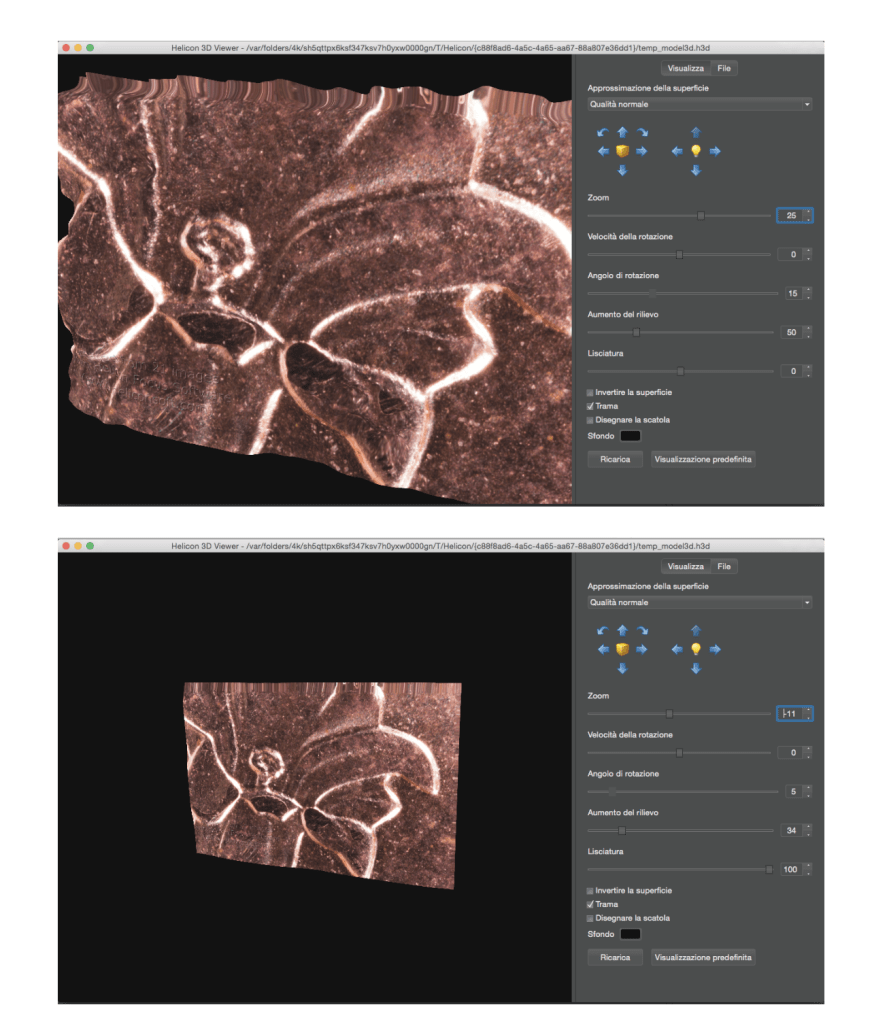Enable 'Invertire la superficie' in top window
The height and width of the screenshot is (1024, 872).
tap(591, 393)
